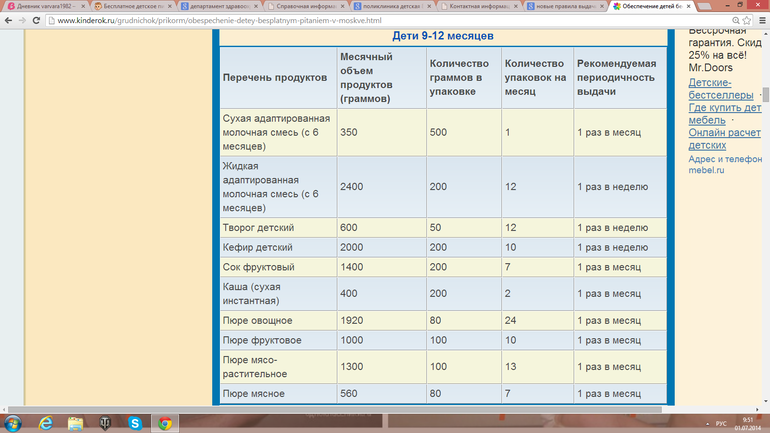Click the 'РУС' language indicator
The width and height of the screenshot is (770, 433).
click(721, 424)
